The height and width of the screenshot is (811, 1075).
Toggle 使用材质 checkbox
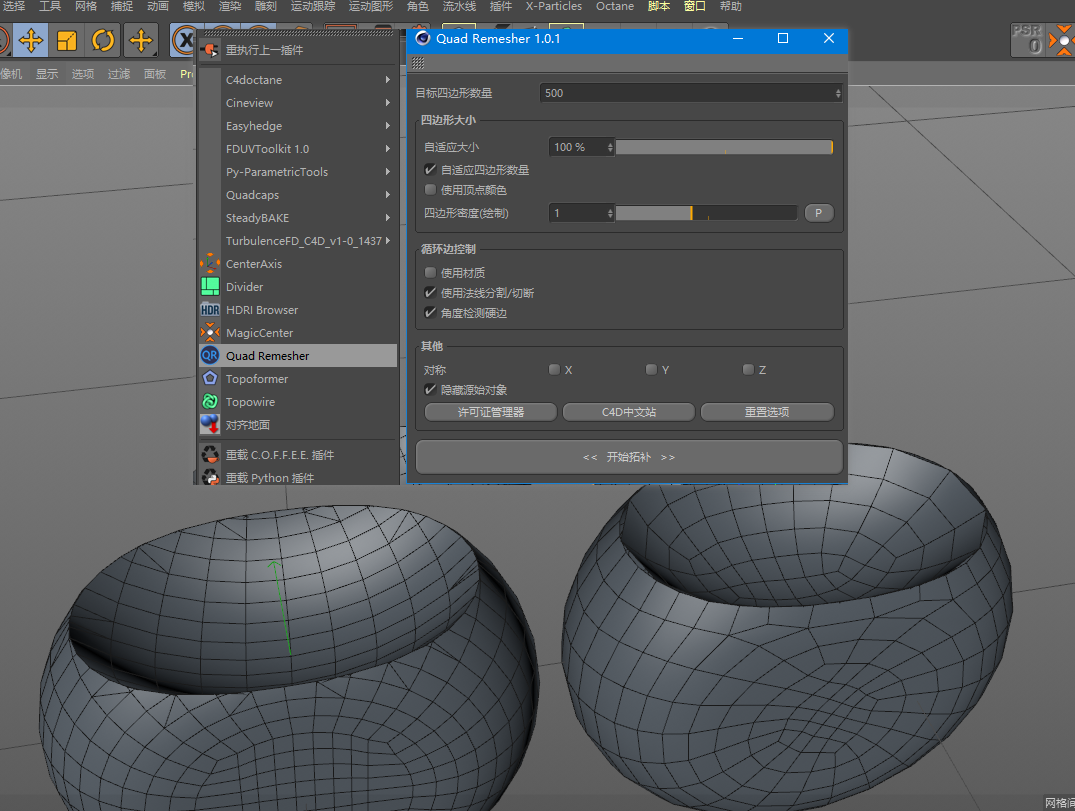[431, 272]
